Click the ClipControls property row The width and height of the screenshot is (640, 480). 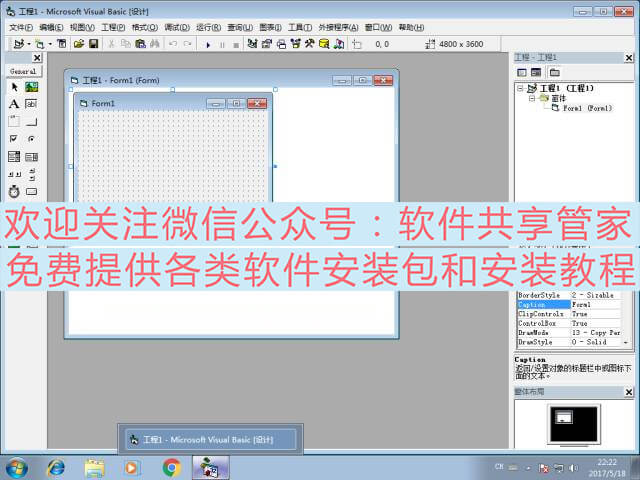pyautogui.click(x=569, y=314)
